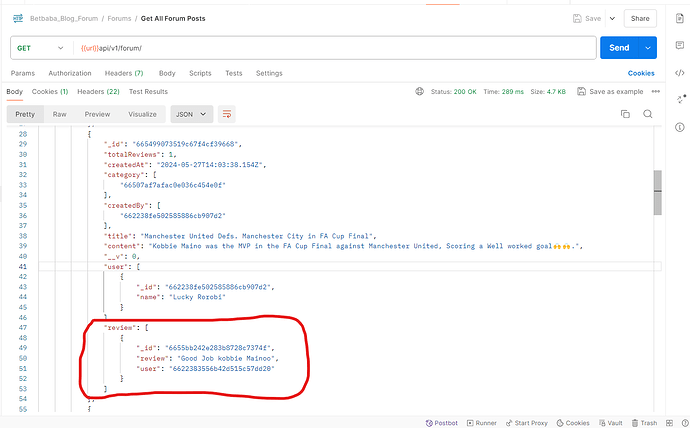
Task: Click the Share button
Action: tap(638, 18)
